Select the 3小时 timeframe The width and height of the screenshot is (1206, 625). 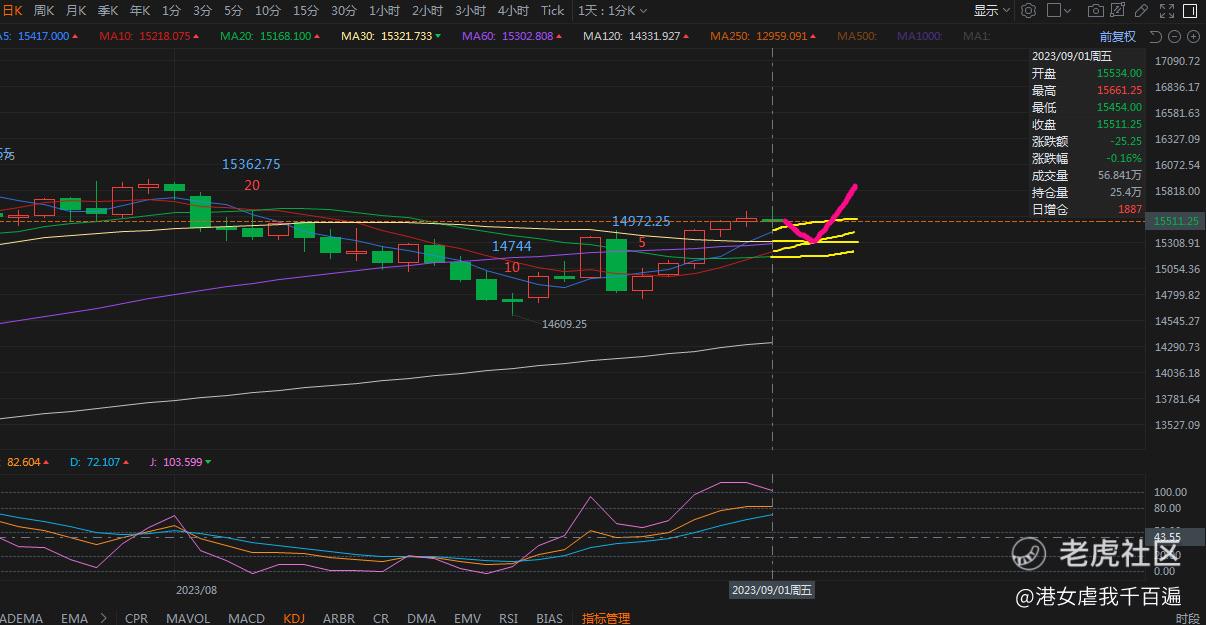click(x=470, y=10)
